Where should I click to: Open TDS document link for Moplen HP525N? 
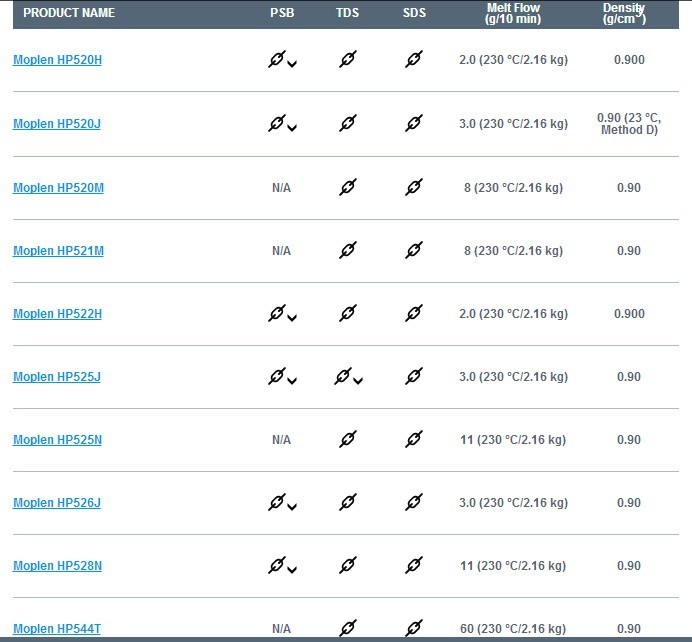348,439
